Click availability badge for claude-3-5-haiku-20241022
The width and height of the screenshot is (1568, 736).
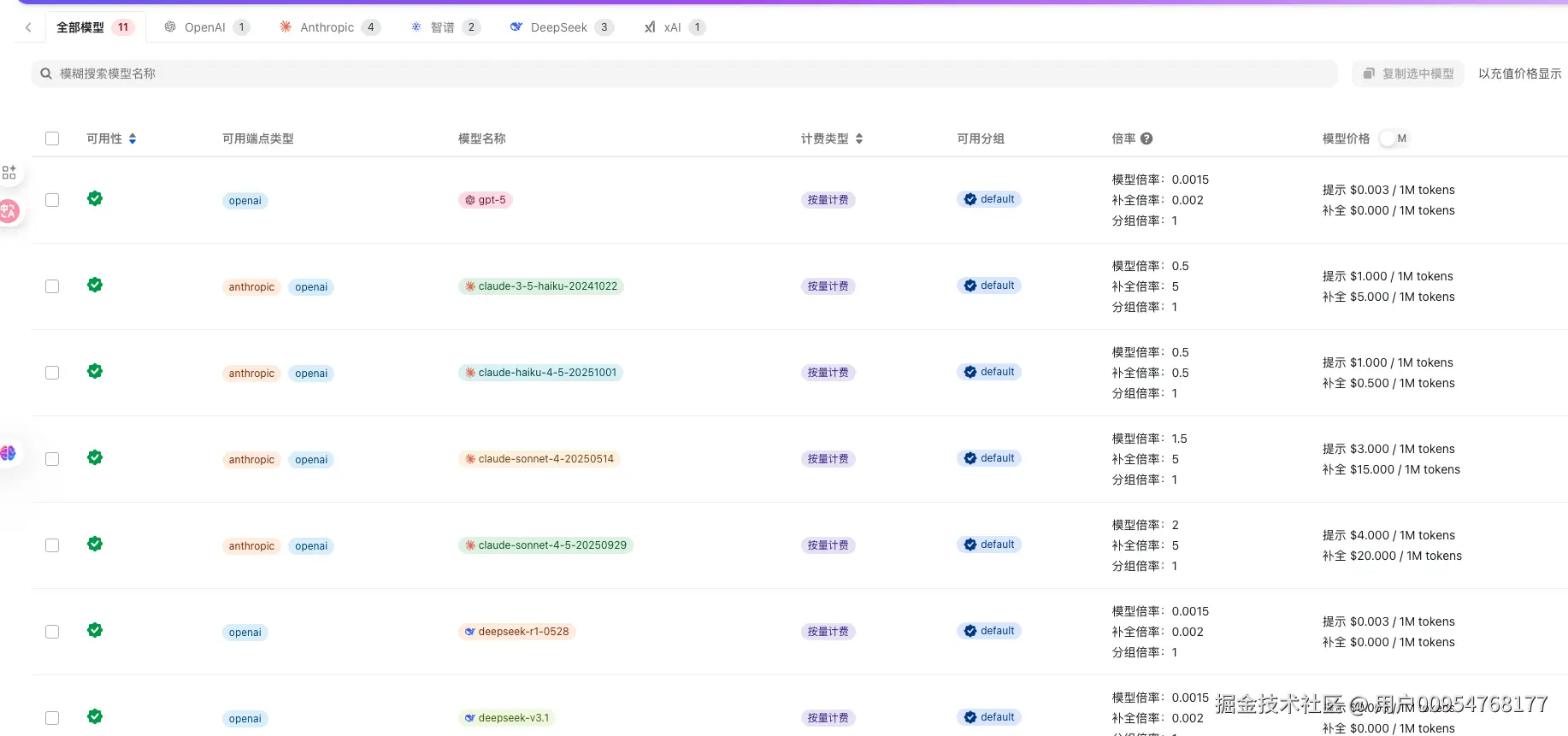(x=95, y=285)
